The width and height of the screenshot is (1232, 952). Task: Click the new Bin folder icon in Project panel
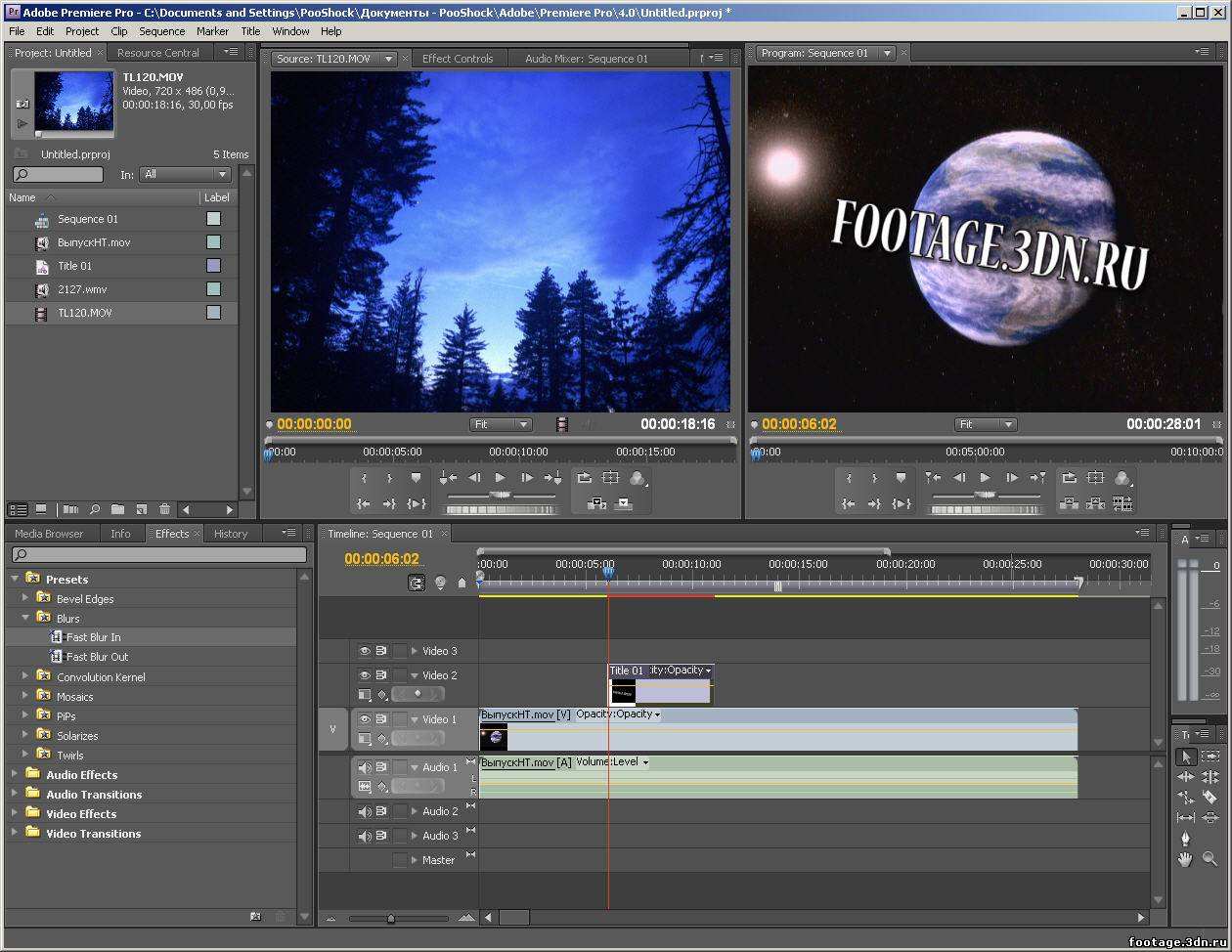pyautogui.click(x=117, y=509)
